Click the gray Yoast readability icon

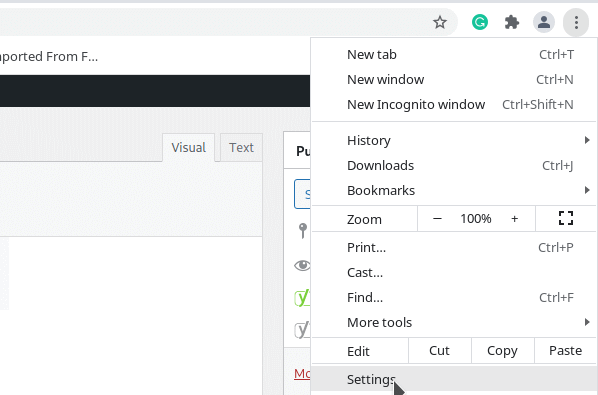coord(302,330)
